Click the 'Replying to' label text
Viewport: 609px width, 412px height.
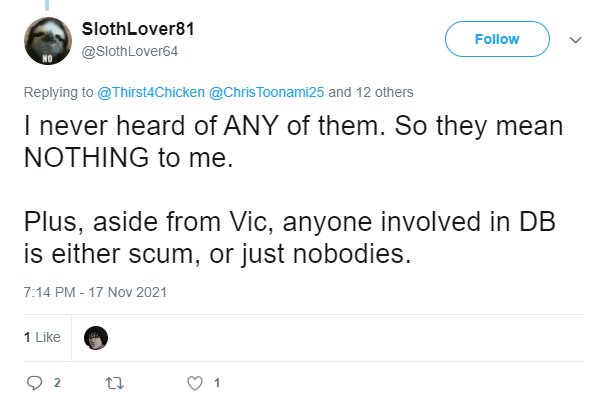tap(59, 92)
